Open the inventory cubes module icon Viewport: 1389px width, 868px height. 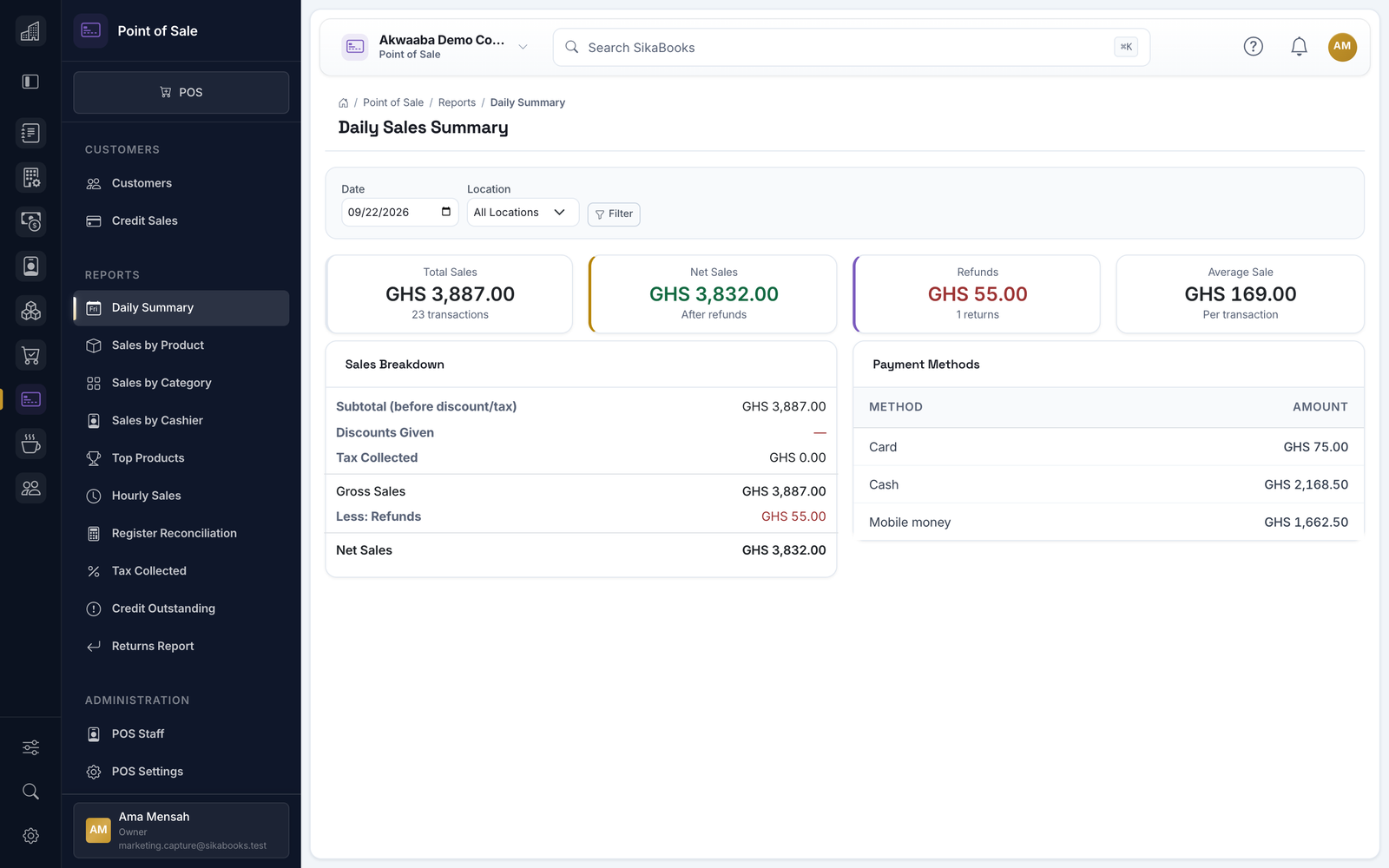30,310
